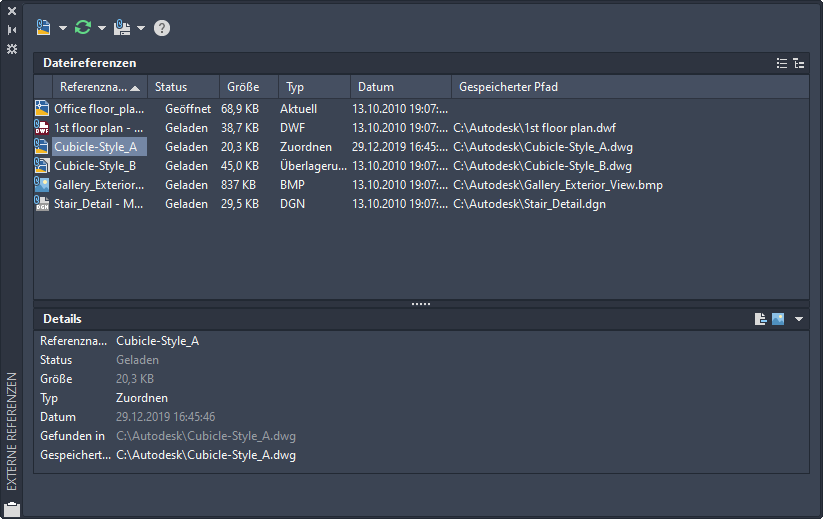Switch file references to list view
The image size is (823, 519).
[782, 63]
